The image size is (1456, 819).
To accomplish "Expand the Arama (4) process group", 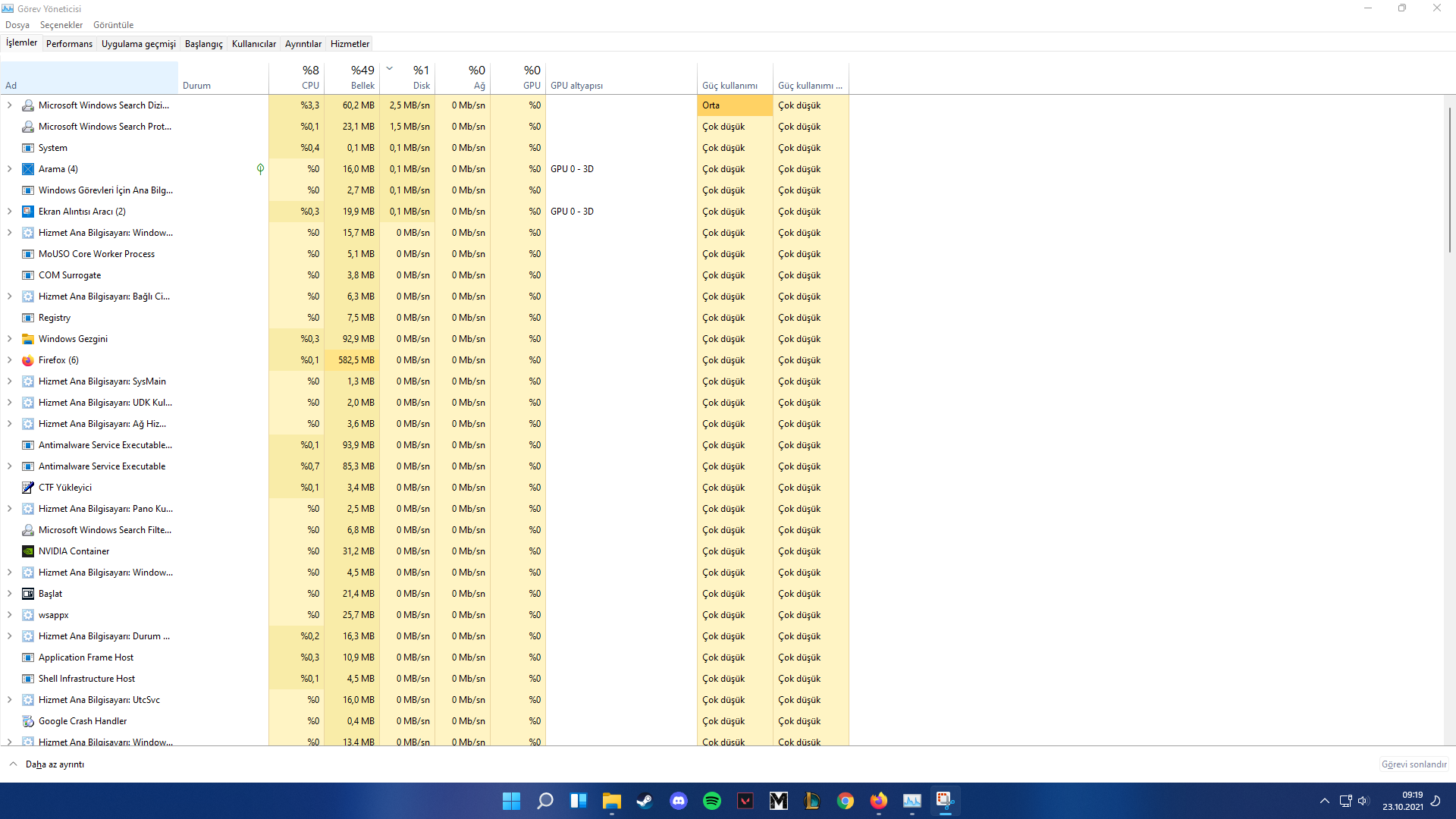I will click(9, 169).
